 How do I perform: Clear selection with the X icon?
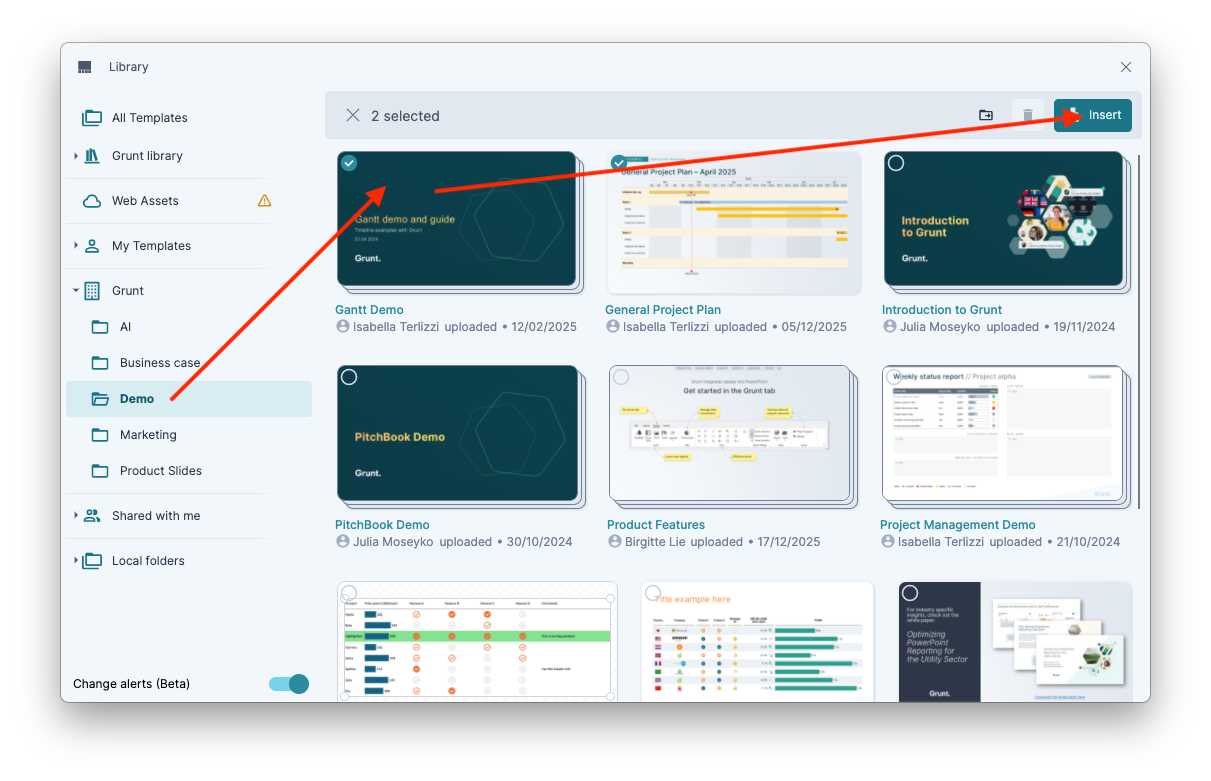coord(353,116)
